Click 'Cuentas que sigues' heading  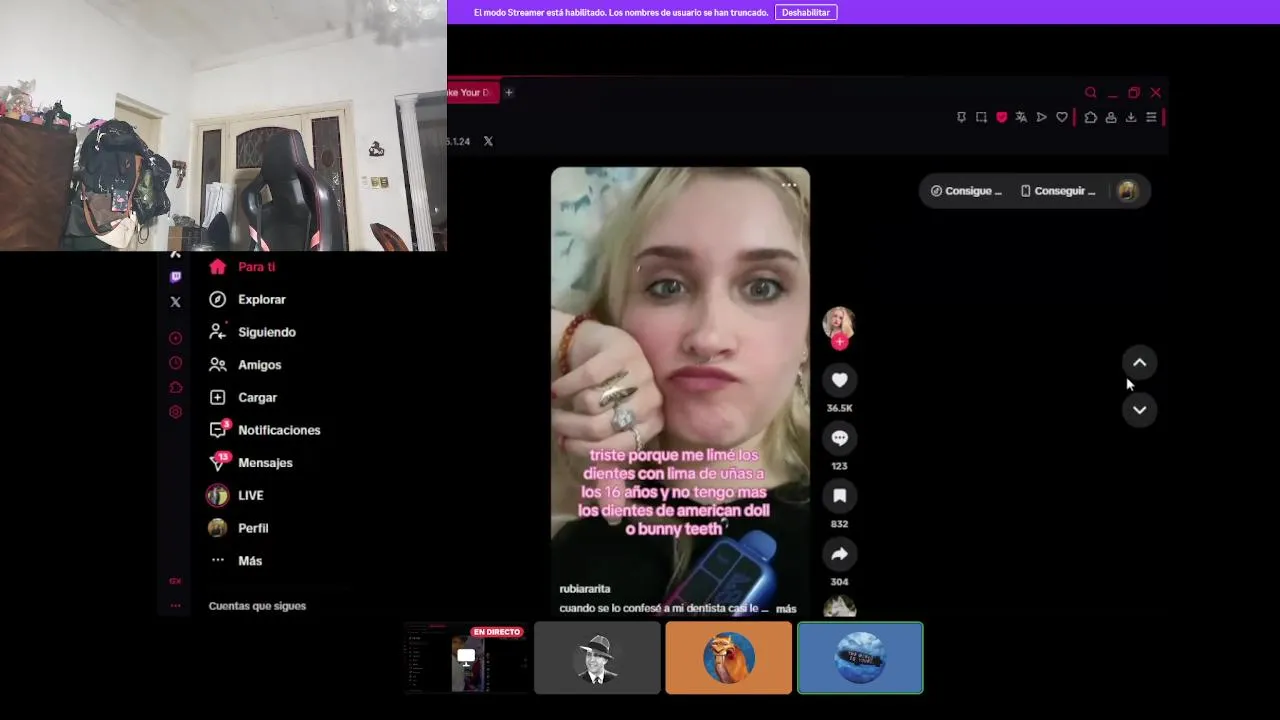click(x=257, y=606)
